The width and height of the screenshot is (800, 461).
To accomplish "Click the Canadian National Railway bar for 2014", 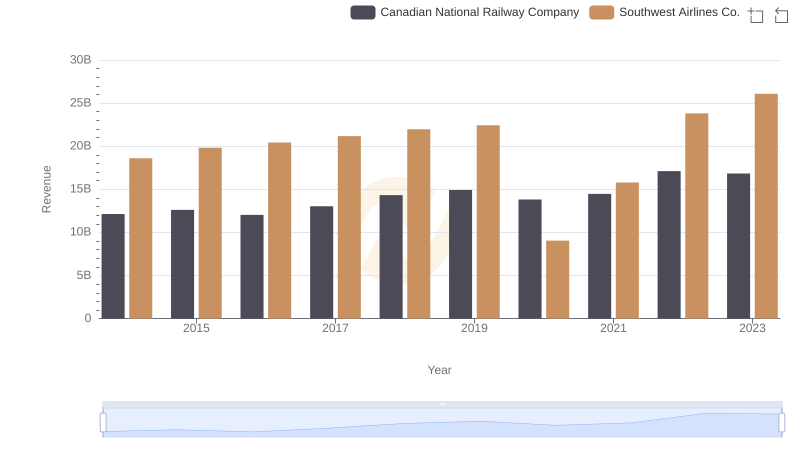I will [x=113, y=266].
